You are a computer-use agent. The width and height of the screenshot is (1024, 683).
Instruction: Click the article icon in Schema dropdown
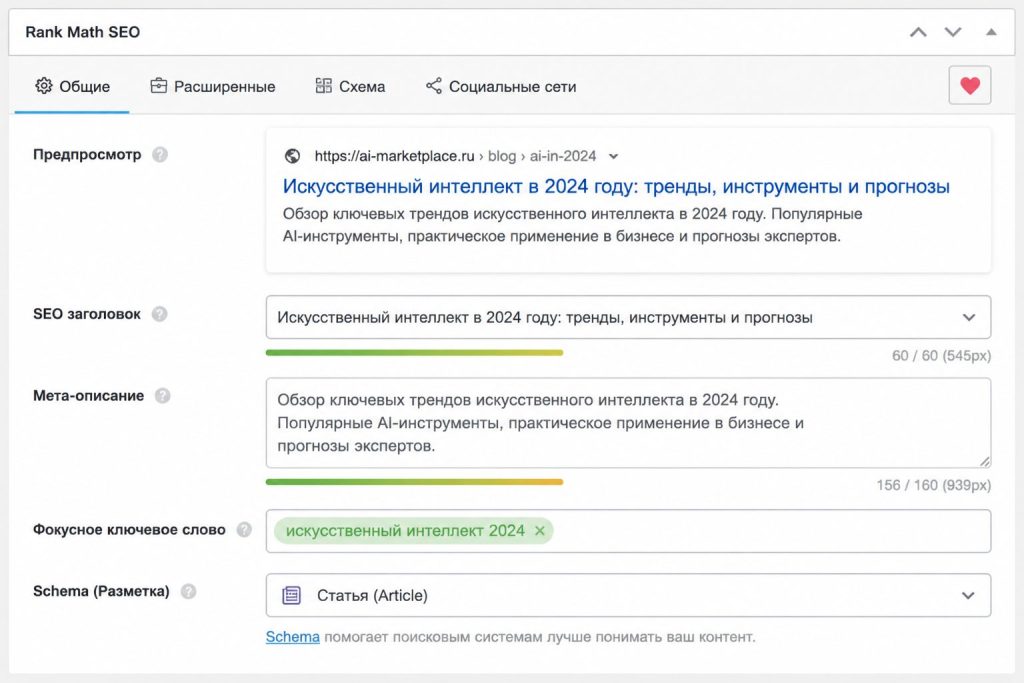pyautogui.click(x=291, y=596)
